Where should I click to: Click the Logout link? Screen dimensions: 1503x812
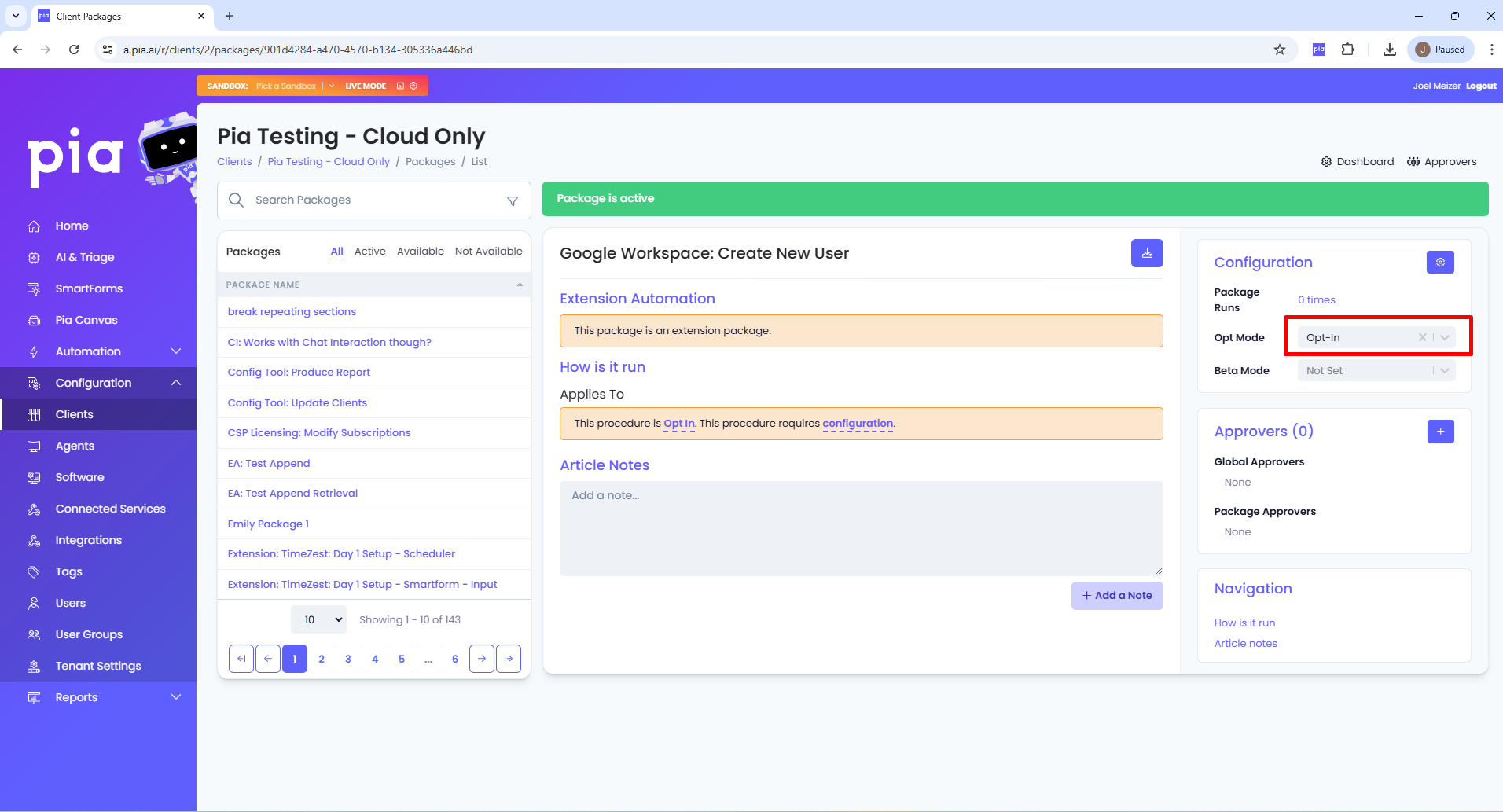pos(1481,86)
